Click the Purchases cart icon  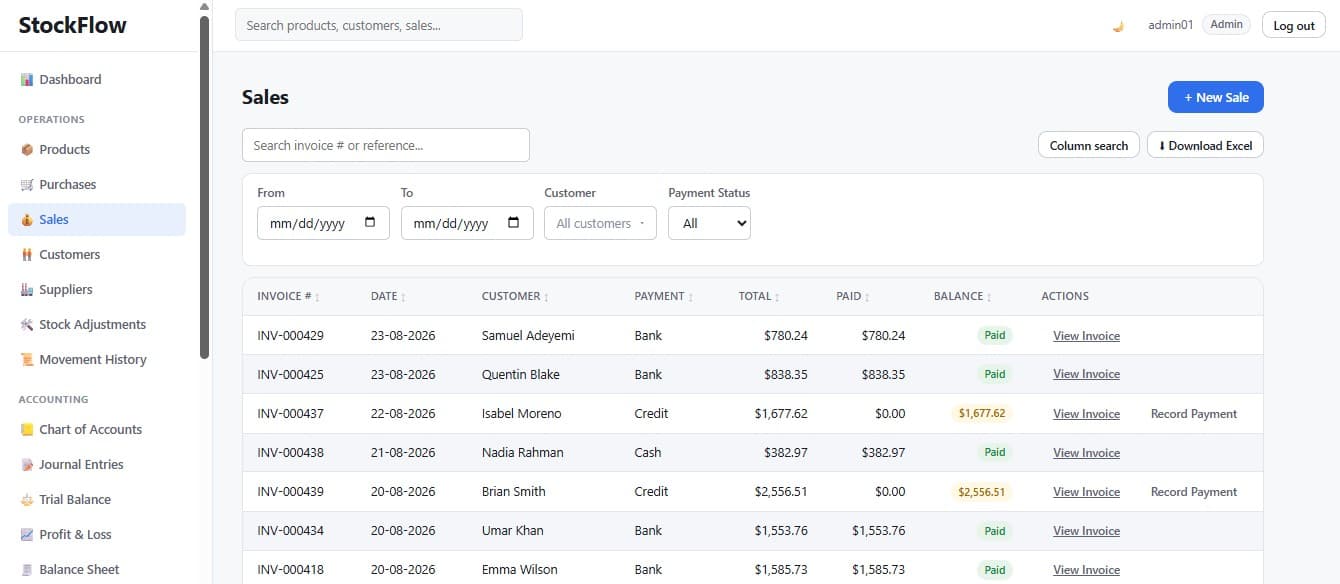[27, 185]
